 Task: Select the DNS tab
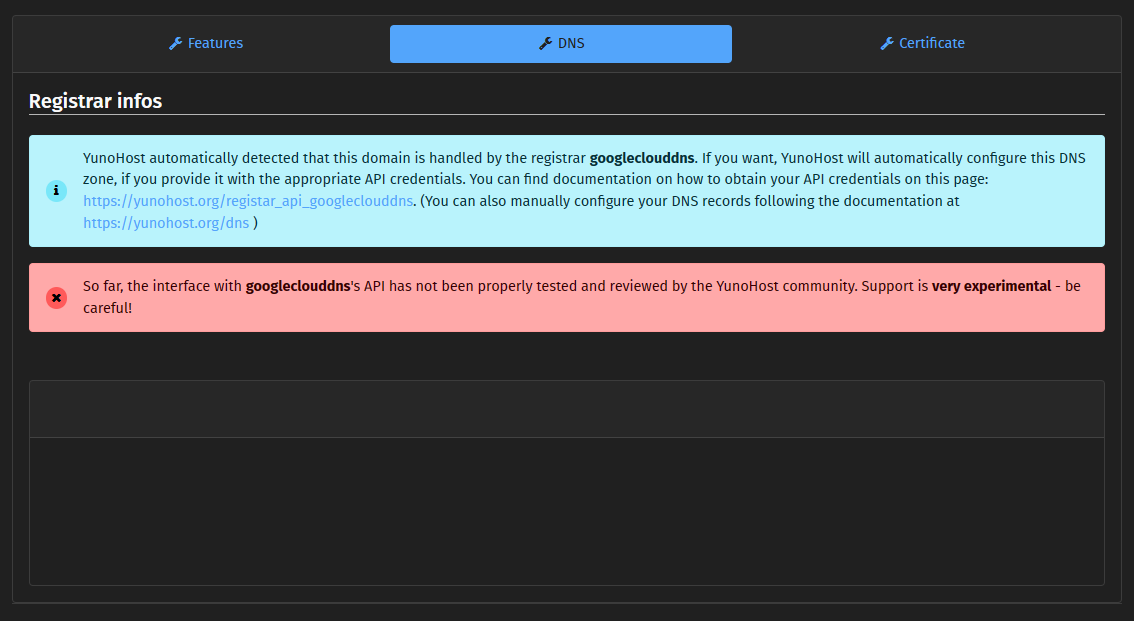tap(560, 43)
